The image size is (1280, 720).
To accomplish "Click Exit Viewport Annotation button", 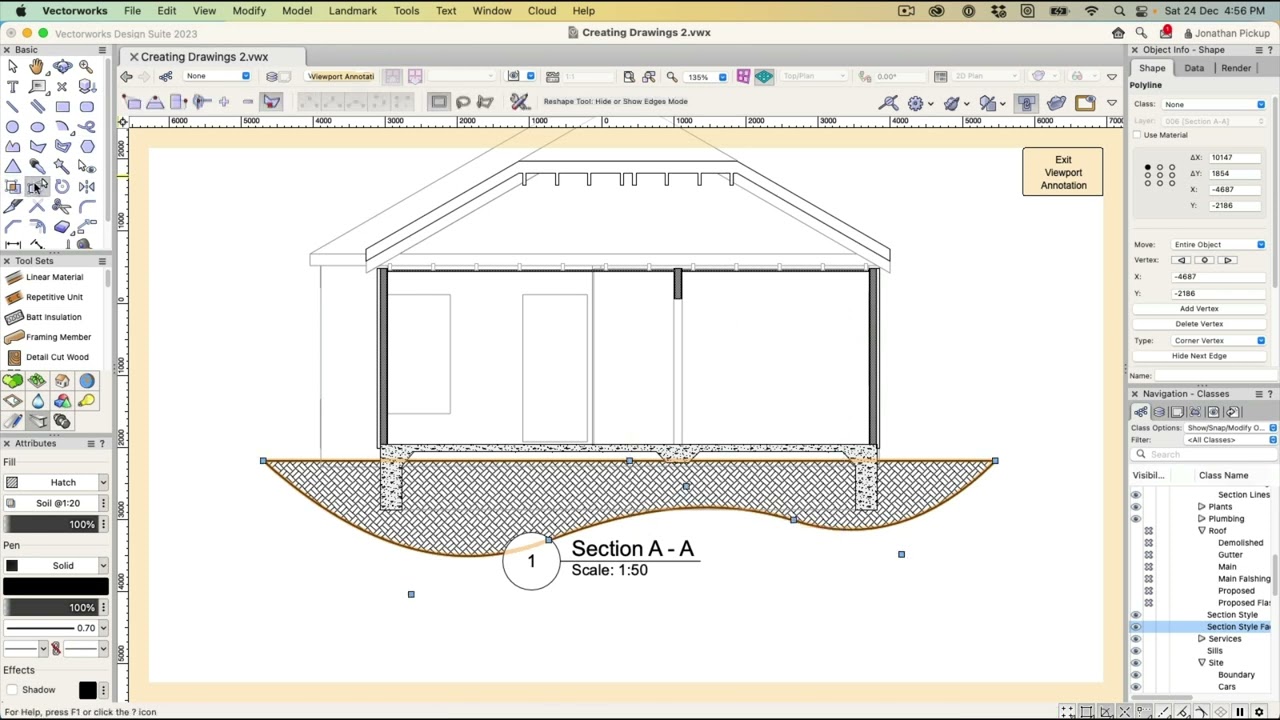I will click(1063, 172).
